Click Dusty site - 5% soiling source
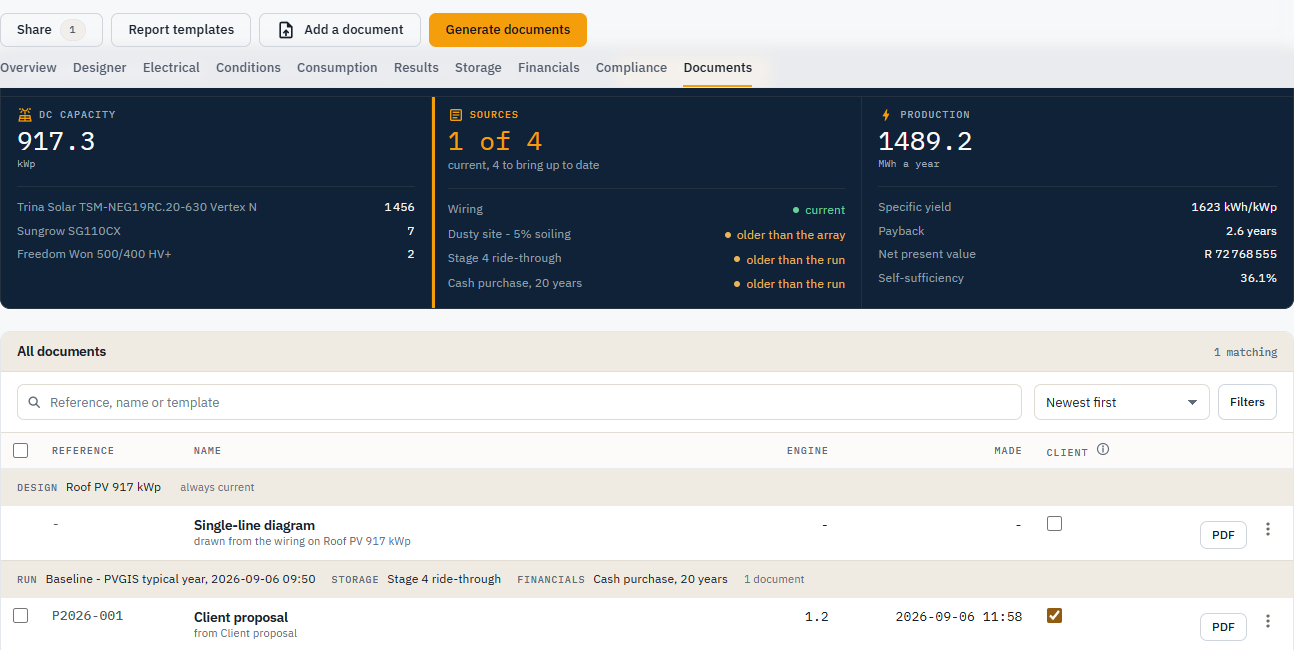Viewport: 1294px width, 650px height. pos(646,235)
